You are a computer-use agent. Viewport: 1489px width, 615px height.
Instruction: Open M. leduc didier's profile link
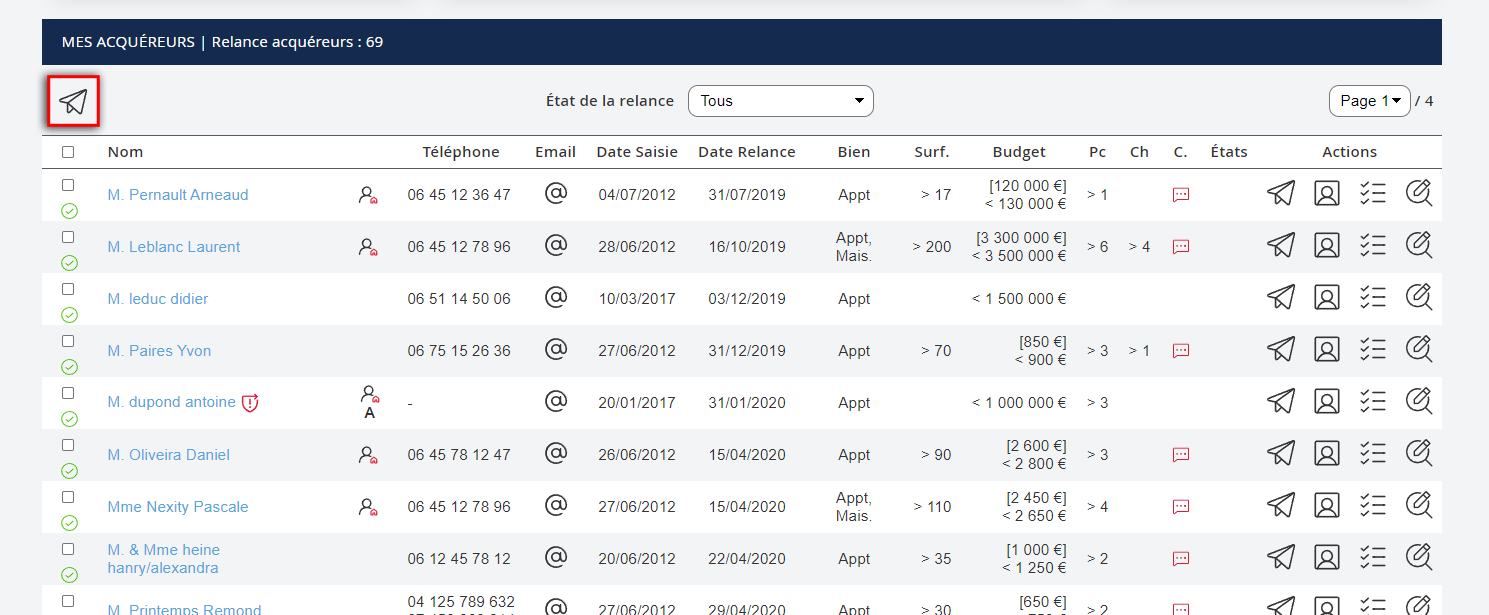click(158, 299)
